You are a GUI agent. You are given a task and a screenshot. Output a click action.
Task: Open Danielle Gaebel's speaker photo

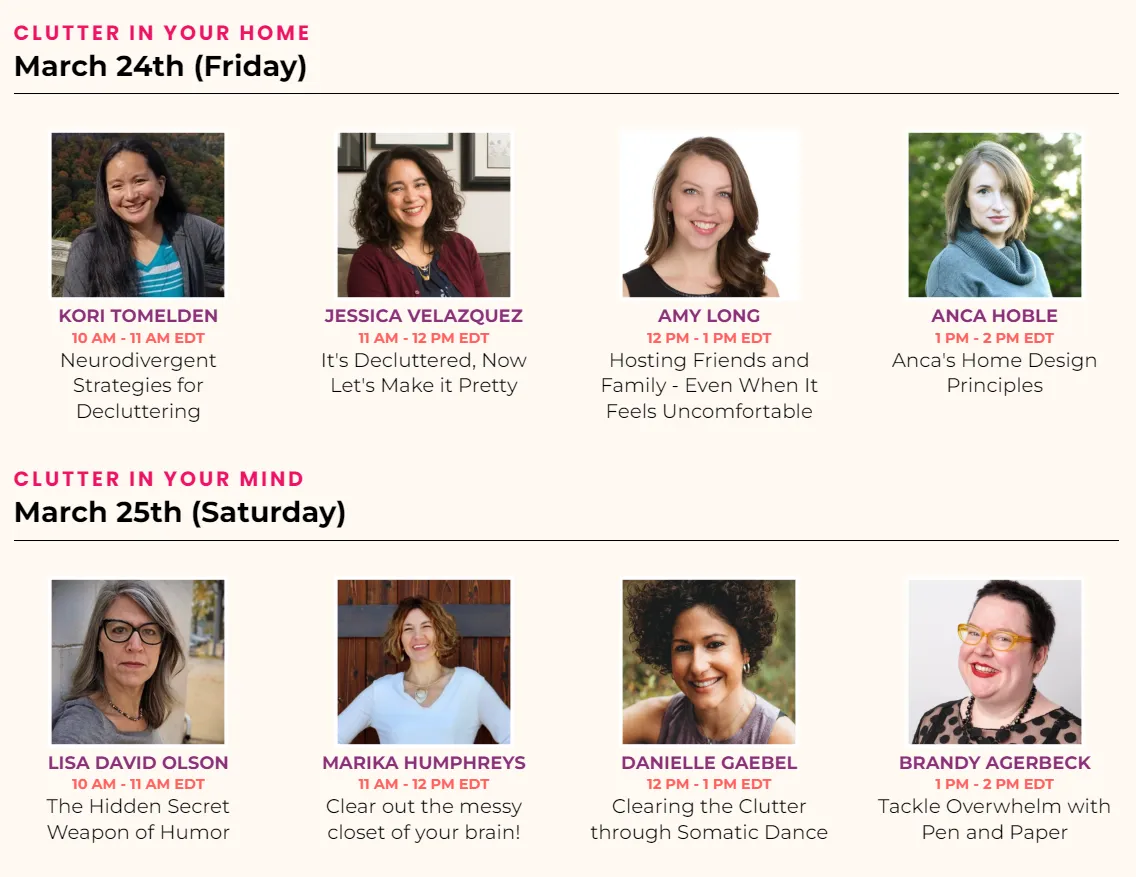709,661
